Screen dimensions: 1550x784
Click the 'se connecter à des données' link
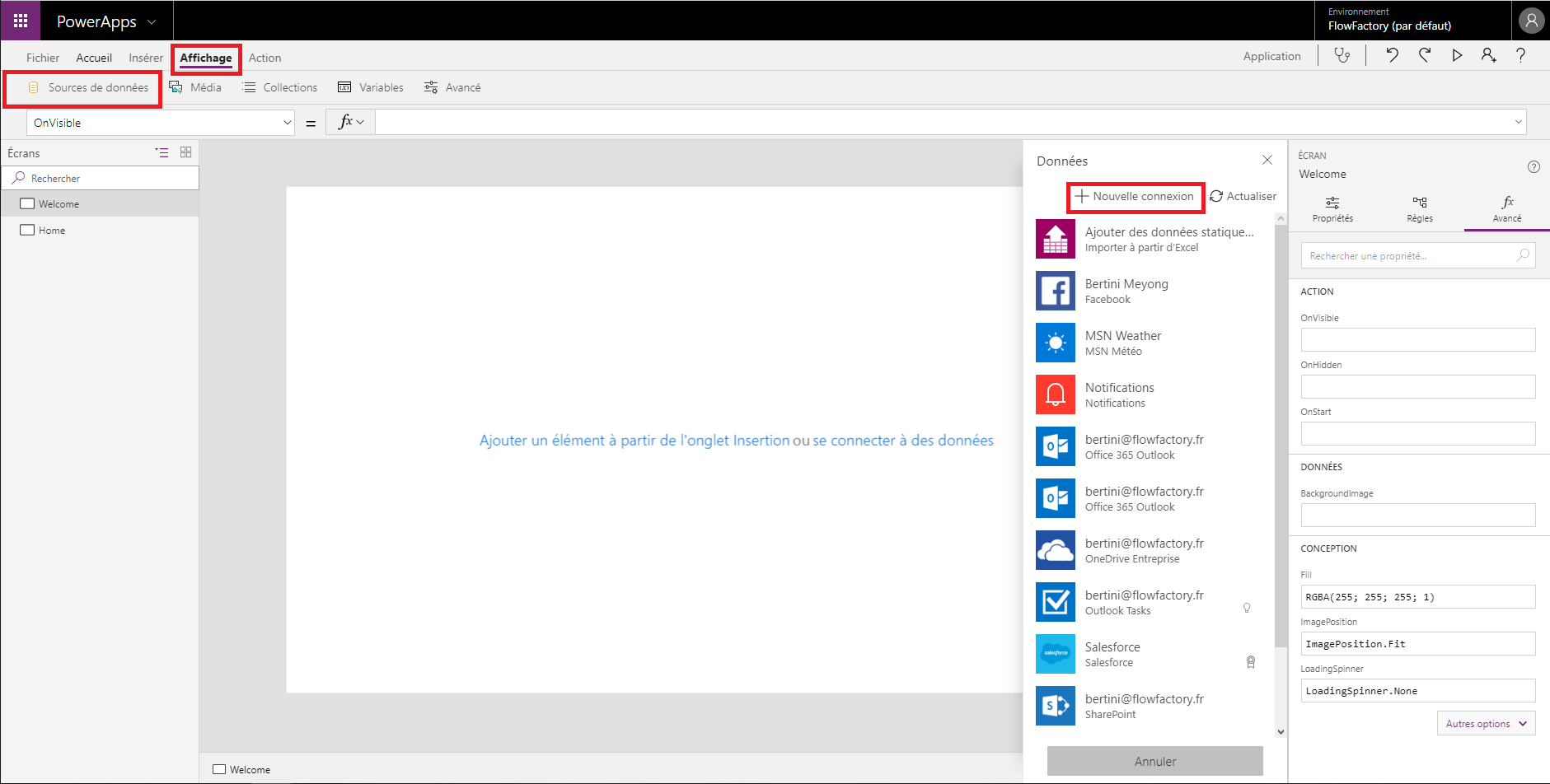click(903, 441)
